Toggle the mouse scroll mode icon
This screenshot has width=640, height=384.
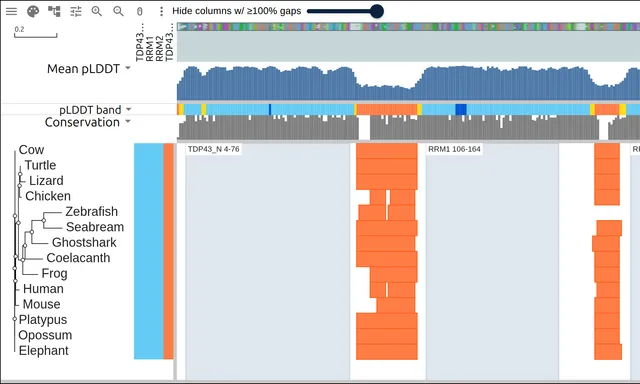pyautogui.click(x=140, y=11)
